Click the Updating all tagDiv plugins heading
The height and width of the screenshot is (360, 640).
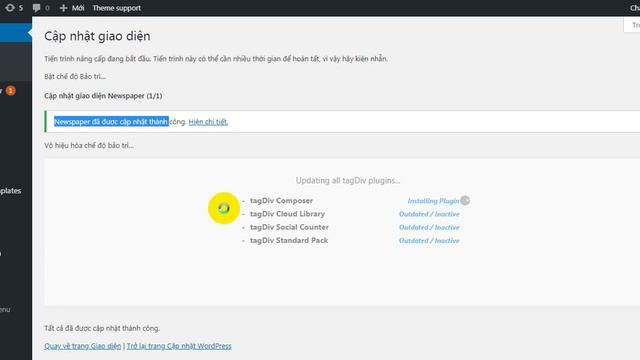click(348, 180)
